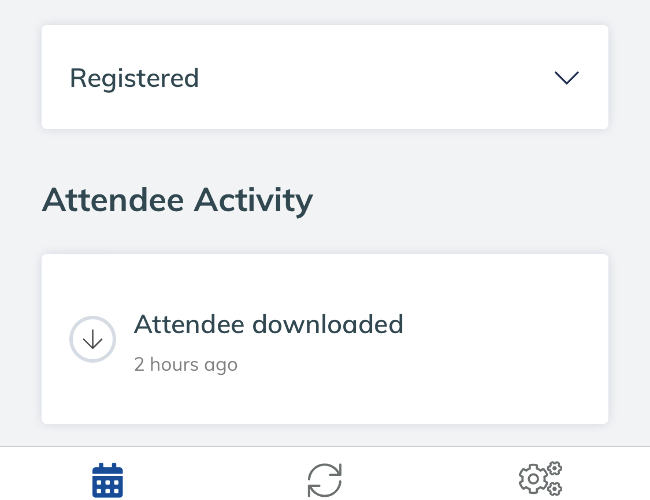This screenshot has width=650, height=500.
Task: Open the Registered status dropdown
Action: tap(325, 77)
